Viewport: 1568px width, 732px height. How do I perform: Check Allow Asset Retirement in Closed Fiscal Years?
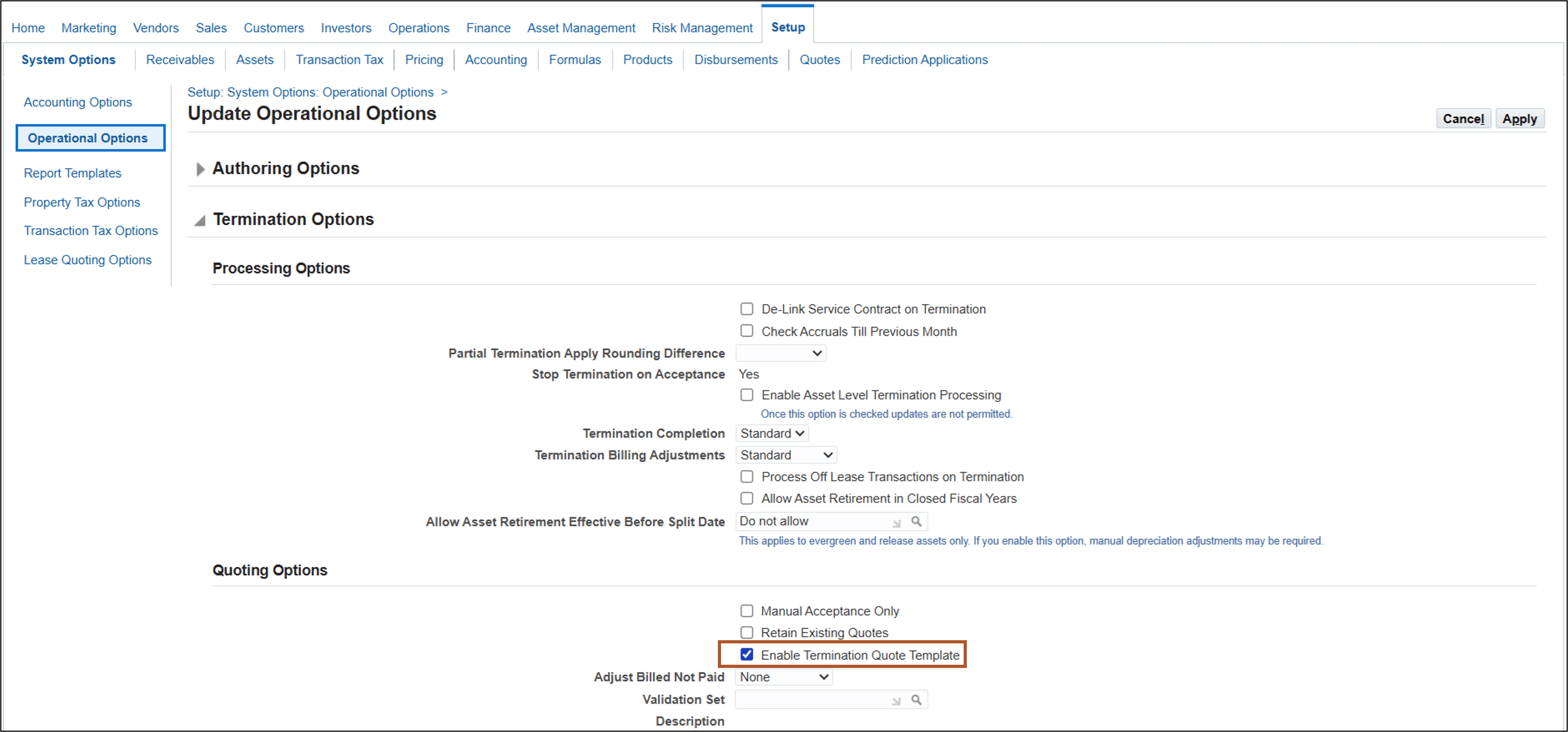[746, 498]
